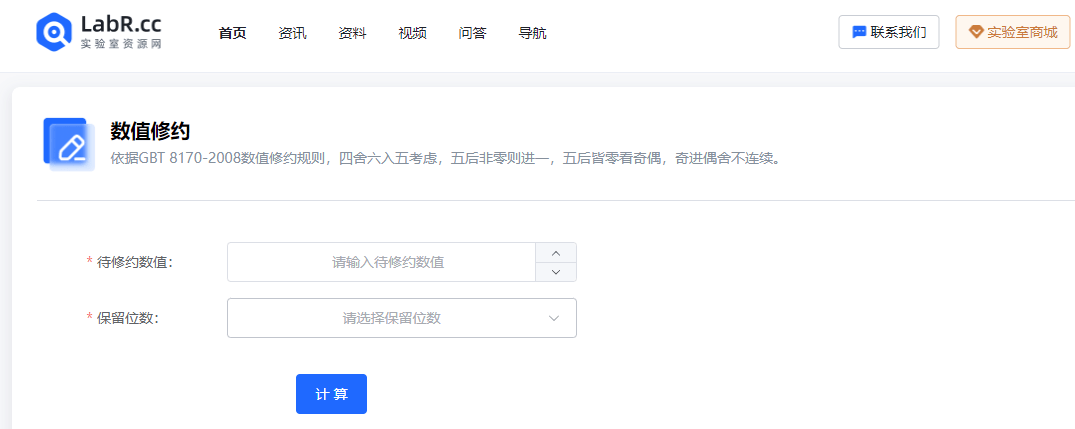Image resolution: width=1075 pixels, height=429 pixels.
Task: Click the 数值修约 page title
Action: point(150,131)
